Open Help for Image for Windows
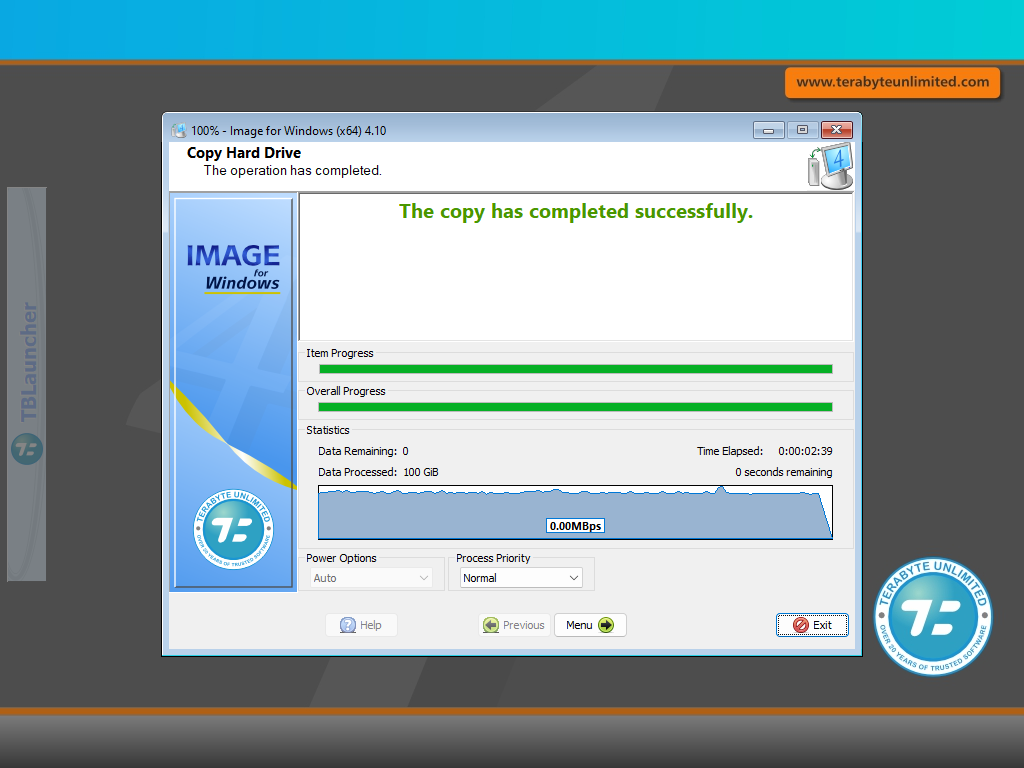Image resolution: width=1024 pixels, height=768 pixels. click(361, 625)
